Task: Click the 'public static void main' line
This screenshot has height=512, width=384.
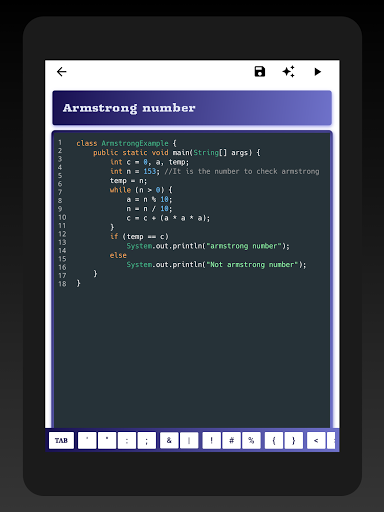Action: tap(177, 153)
